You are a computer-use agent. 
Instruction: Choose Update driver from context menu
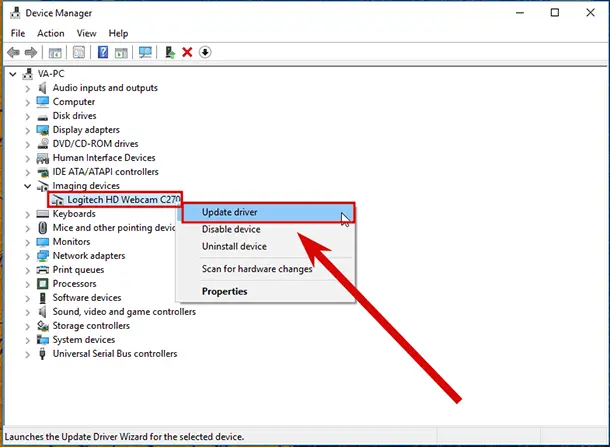268,212
